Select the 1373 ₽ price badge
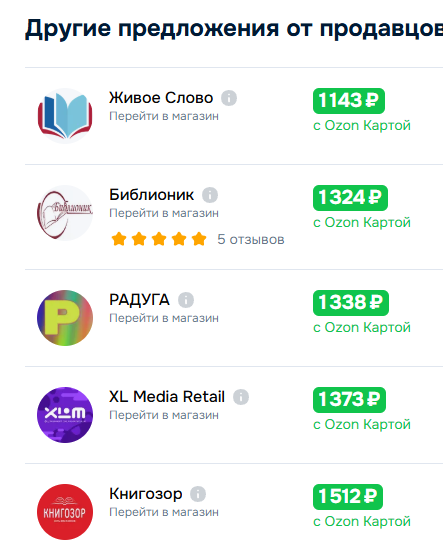Viewport: 443px width, 545px height. pyautogui.click(x=349, y=400)
